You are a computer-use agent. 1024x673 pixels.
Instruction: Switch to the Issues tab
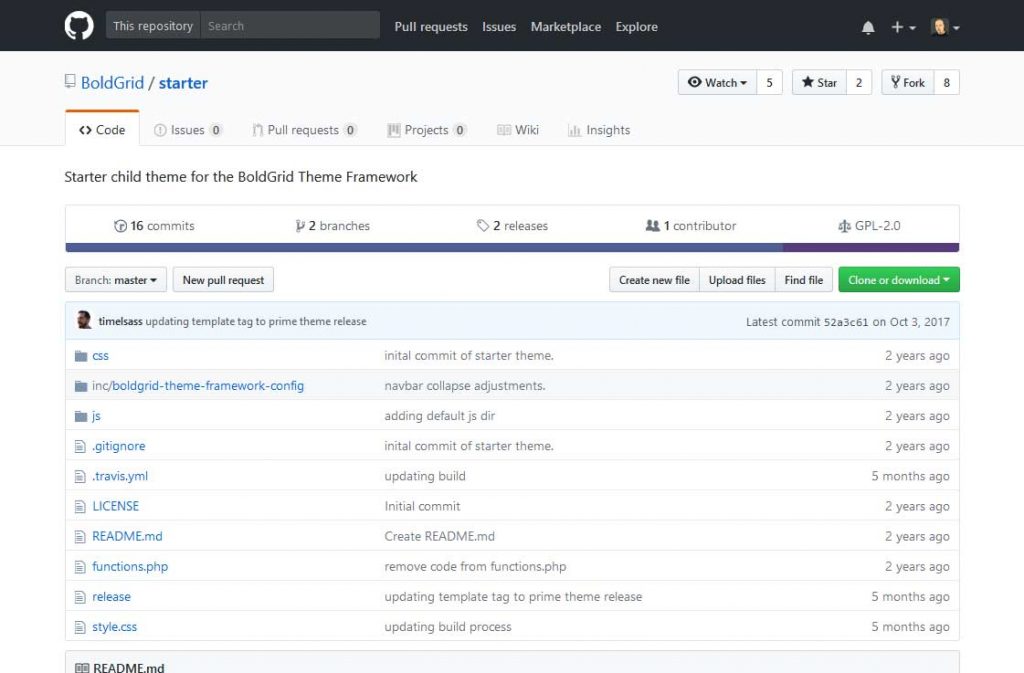click(188, 130)
